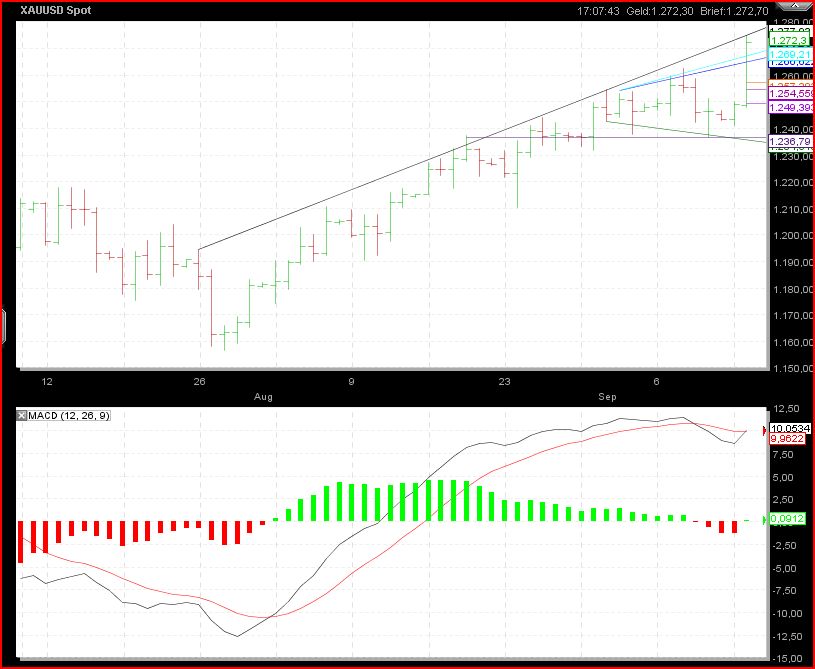Screen dimensions: 815x669
Task: Click the green histogram value arrow marker
Action: (765, 520)
